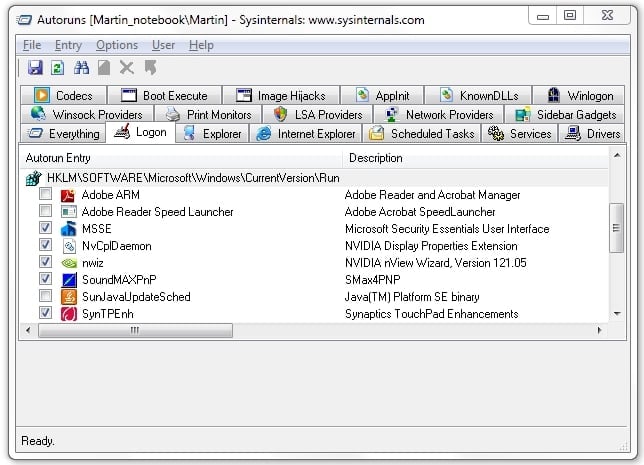The width and height of the screenshot is (644, 465).
Task: Select the Everything tab
Action: pyautogui.click(x=63, y=134)
